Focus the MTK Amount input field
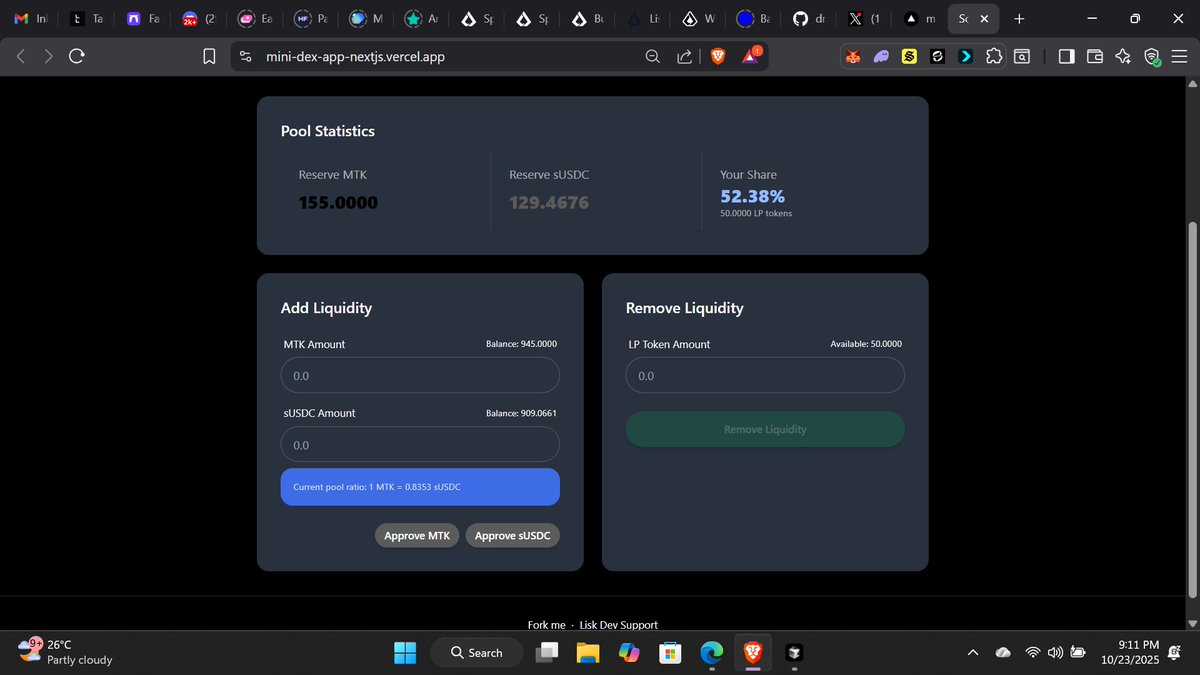1200x675 pixels. tap(420, 376)
